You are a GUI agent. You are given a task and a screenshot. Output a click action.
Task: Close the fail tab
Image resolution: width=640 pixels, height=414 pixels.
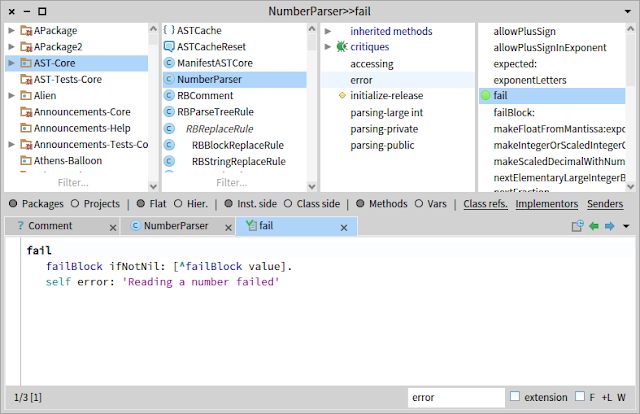pyautogui.click(x=344, y=228)
